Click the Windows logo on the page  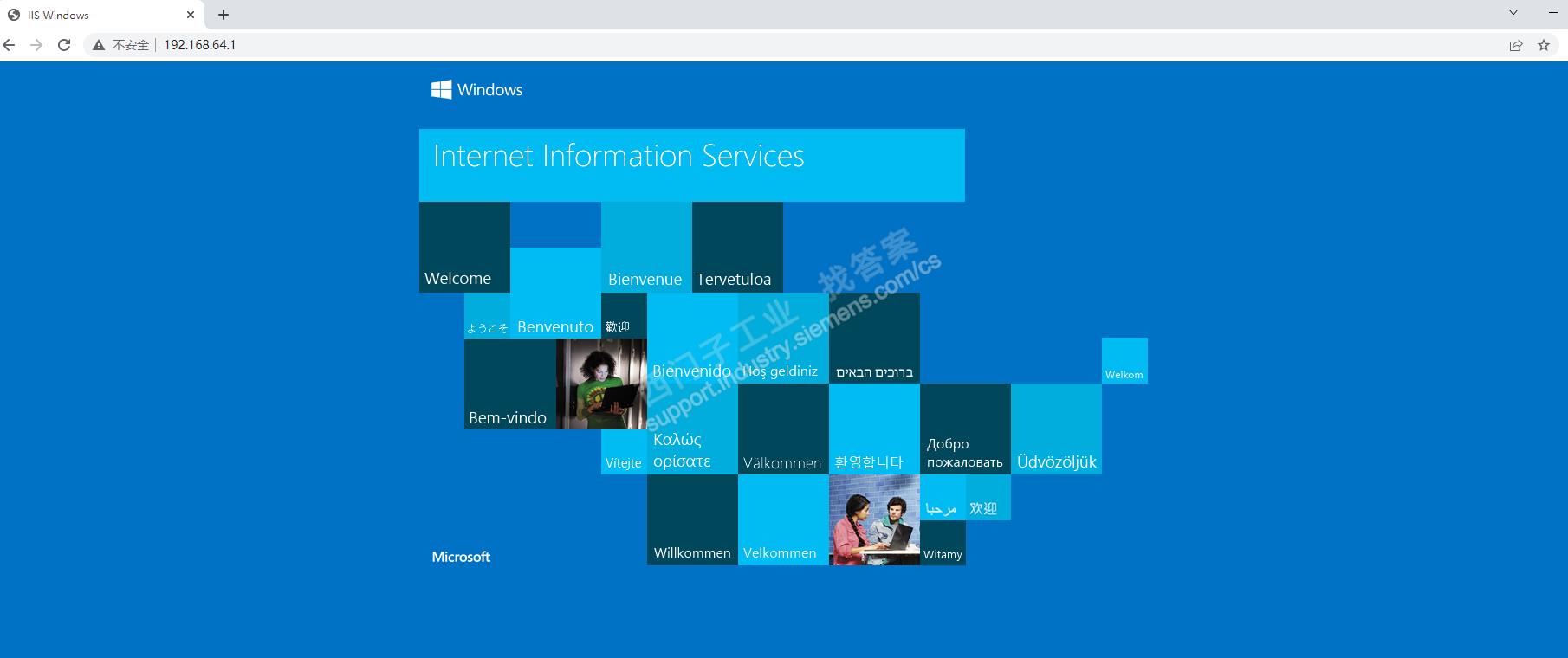coord(477,89)
